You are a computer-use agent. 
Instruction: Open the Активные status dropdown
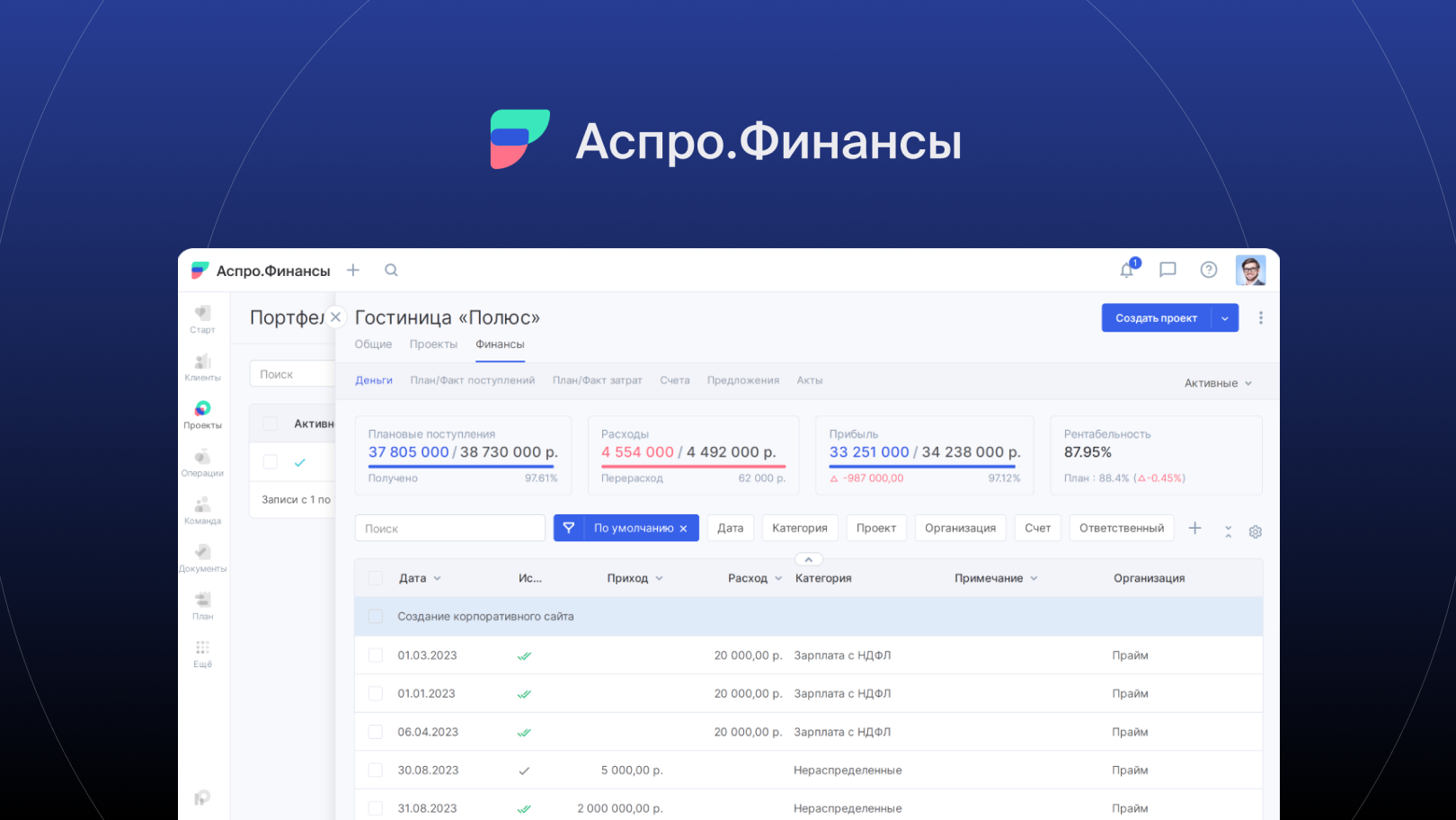pyautogui.click(x=1218, y=383)
